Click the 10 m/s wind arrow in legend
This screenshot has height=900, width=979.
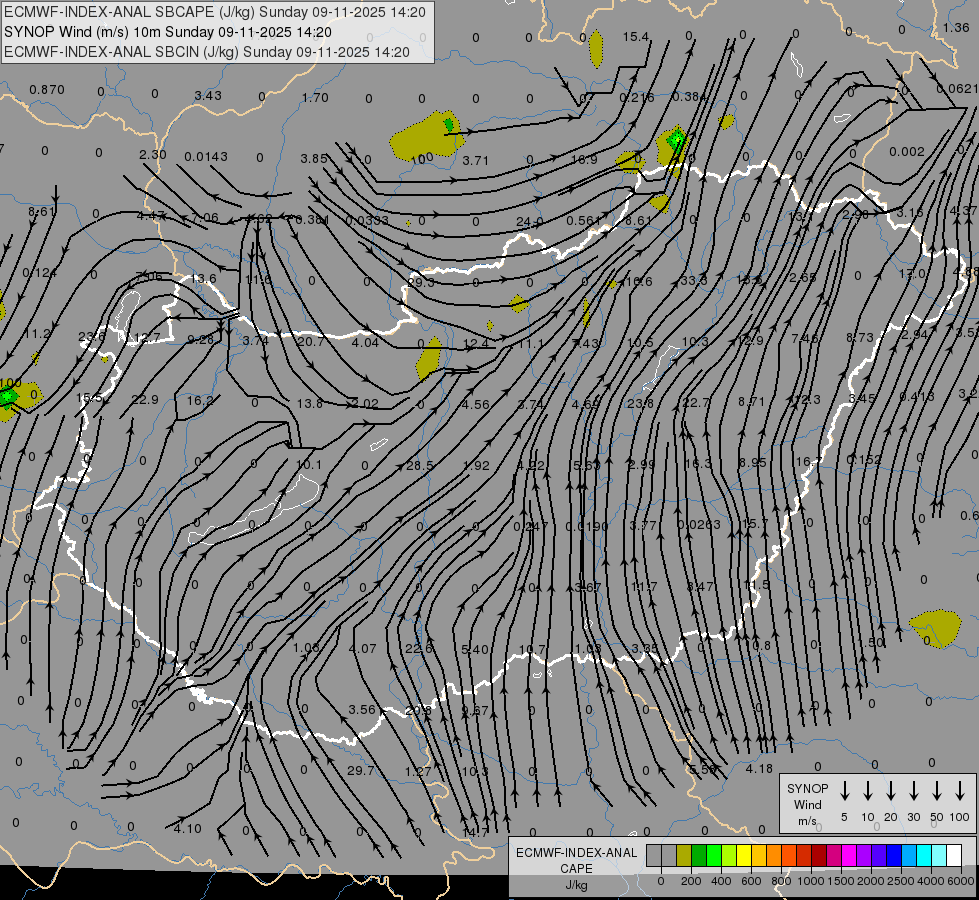click(868, 791)
